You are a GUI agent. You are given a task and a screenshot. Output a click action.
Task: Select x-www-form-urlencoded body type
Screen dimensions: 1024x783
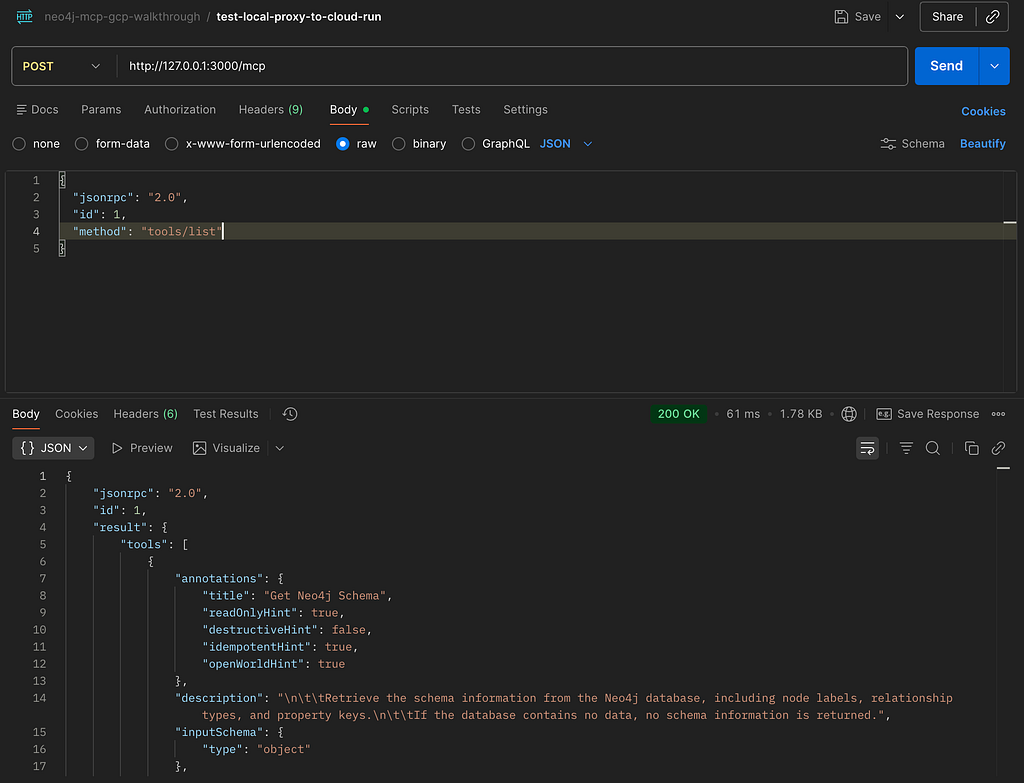point(172,144)
